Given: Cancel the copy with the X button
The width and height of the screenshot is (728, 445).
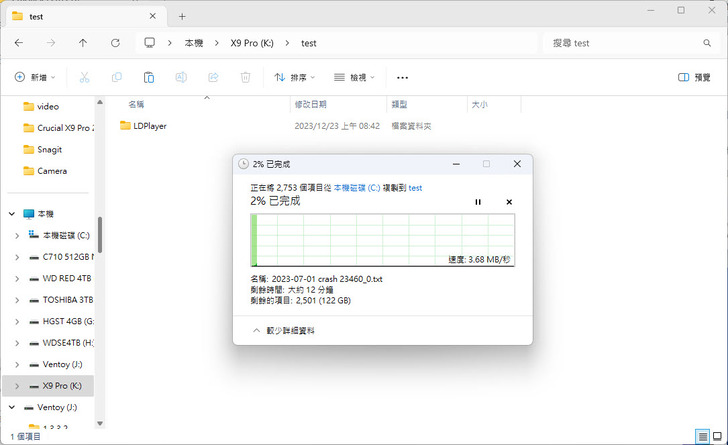Looking at the screenshot, I should click(509, 202).
